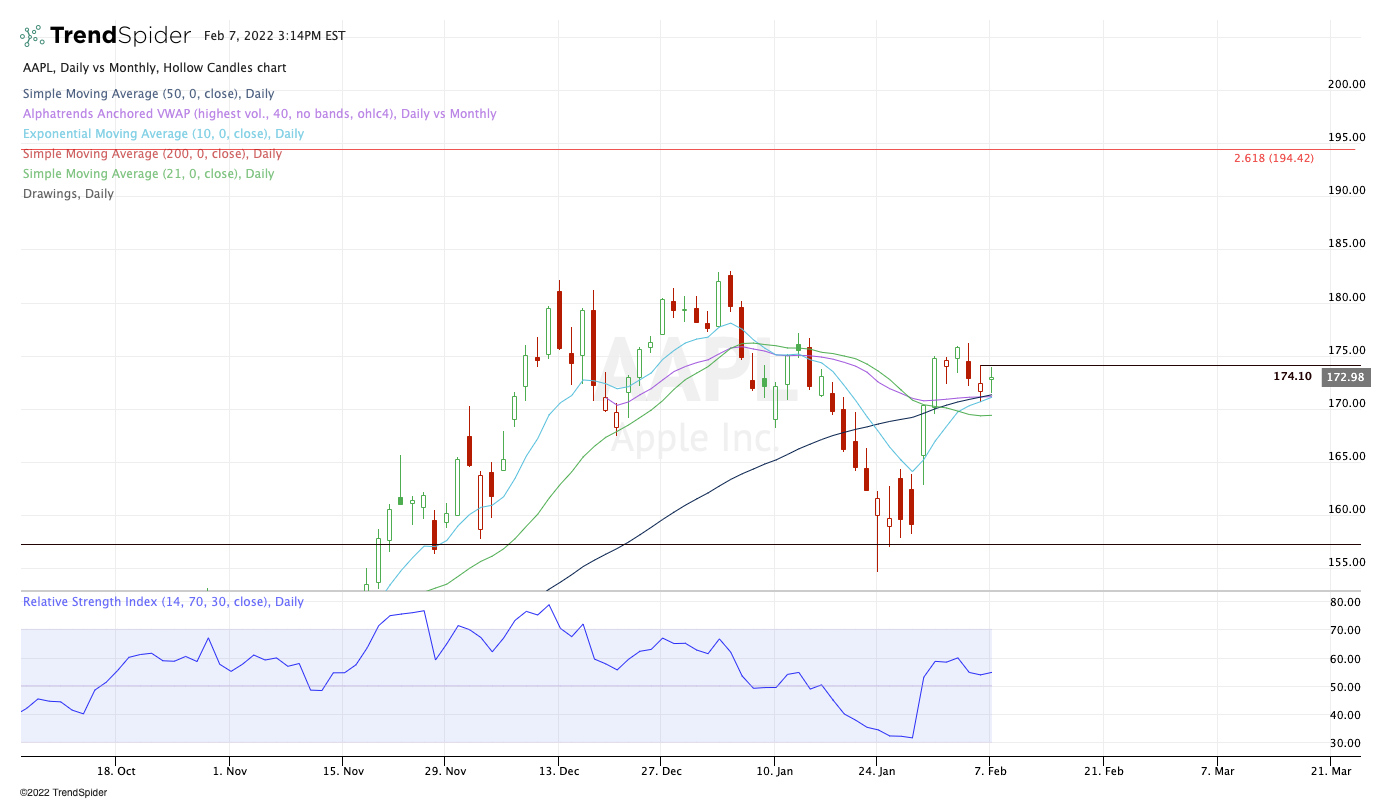This screenshot has height=802, width=1391.
Task: Click the TrendSpider logo icon
Action: pyautogui.click(x=32, y=36)
